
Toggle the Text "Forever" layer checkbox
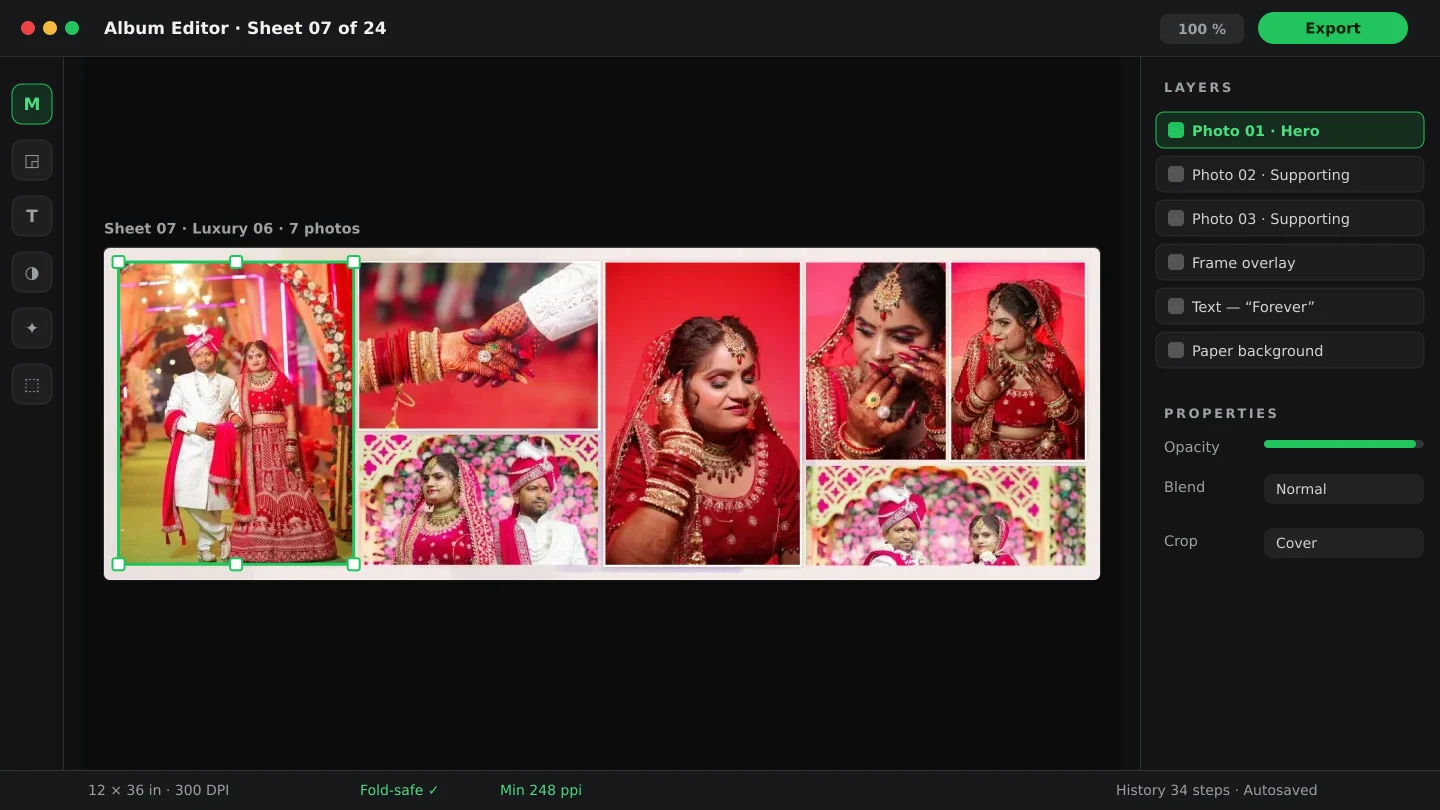1176,306
